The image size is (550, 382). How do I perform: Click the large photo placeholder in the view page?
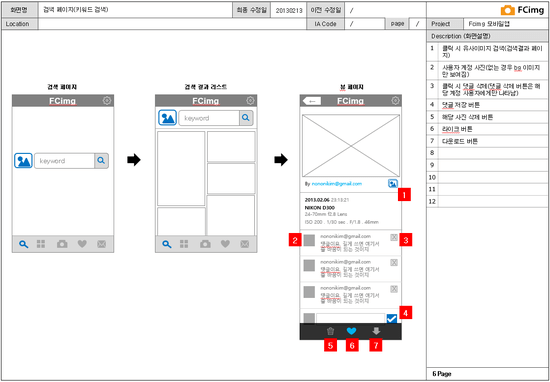[x=351, y=146]
